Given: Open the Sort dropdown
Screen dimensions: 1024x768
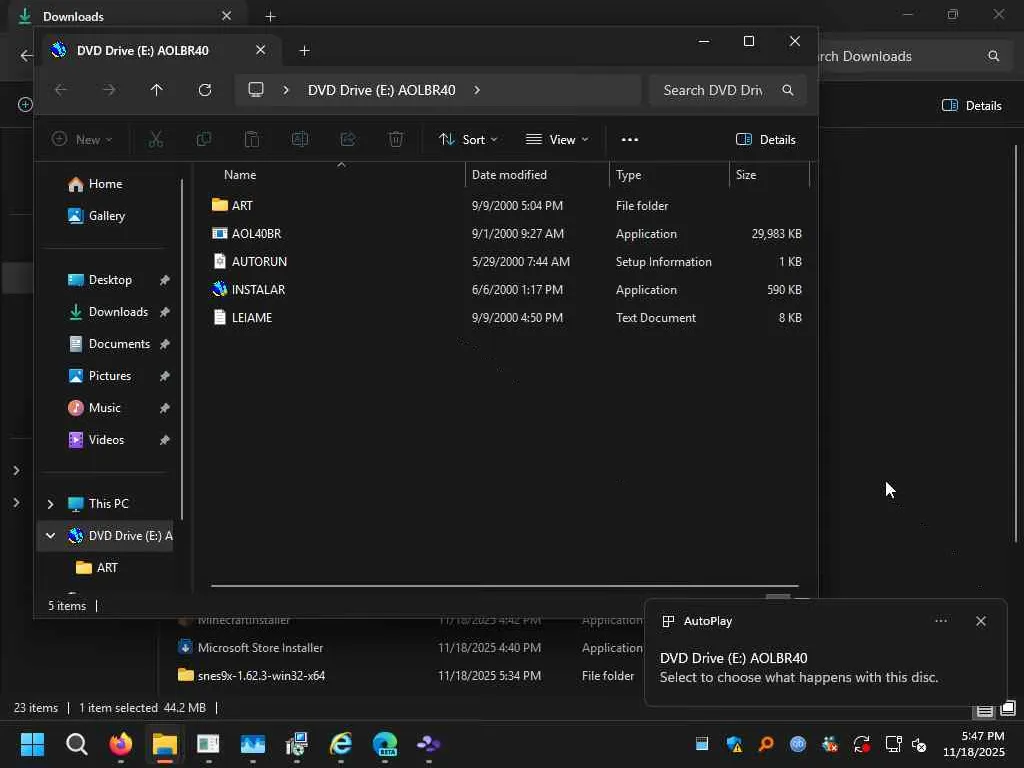Looking at the screenshot, I should coord(468,139).
